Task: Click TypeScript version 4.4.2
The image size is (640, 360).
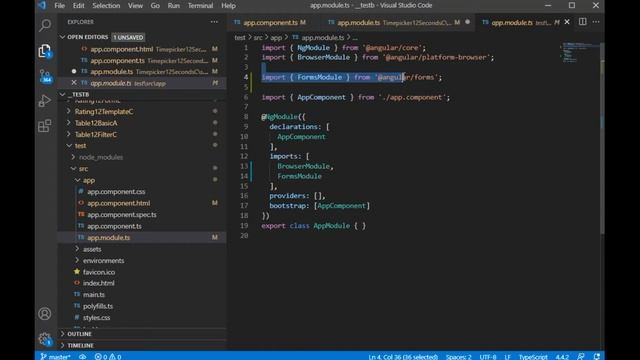Action: point(562,356)
